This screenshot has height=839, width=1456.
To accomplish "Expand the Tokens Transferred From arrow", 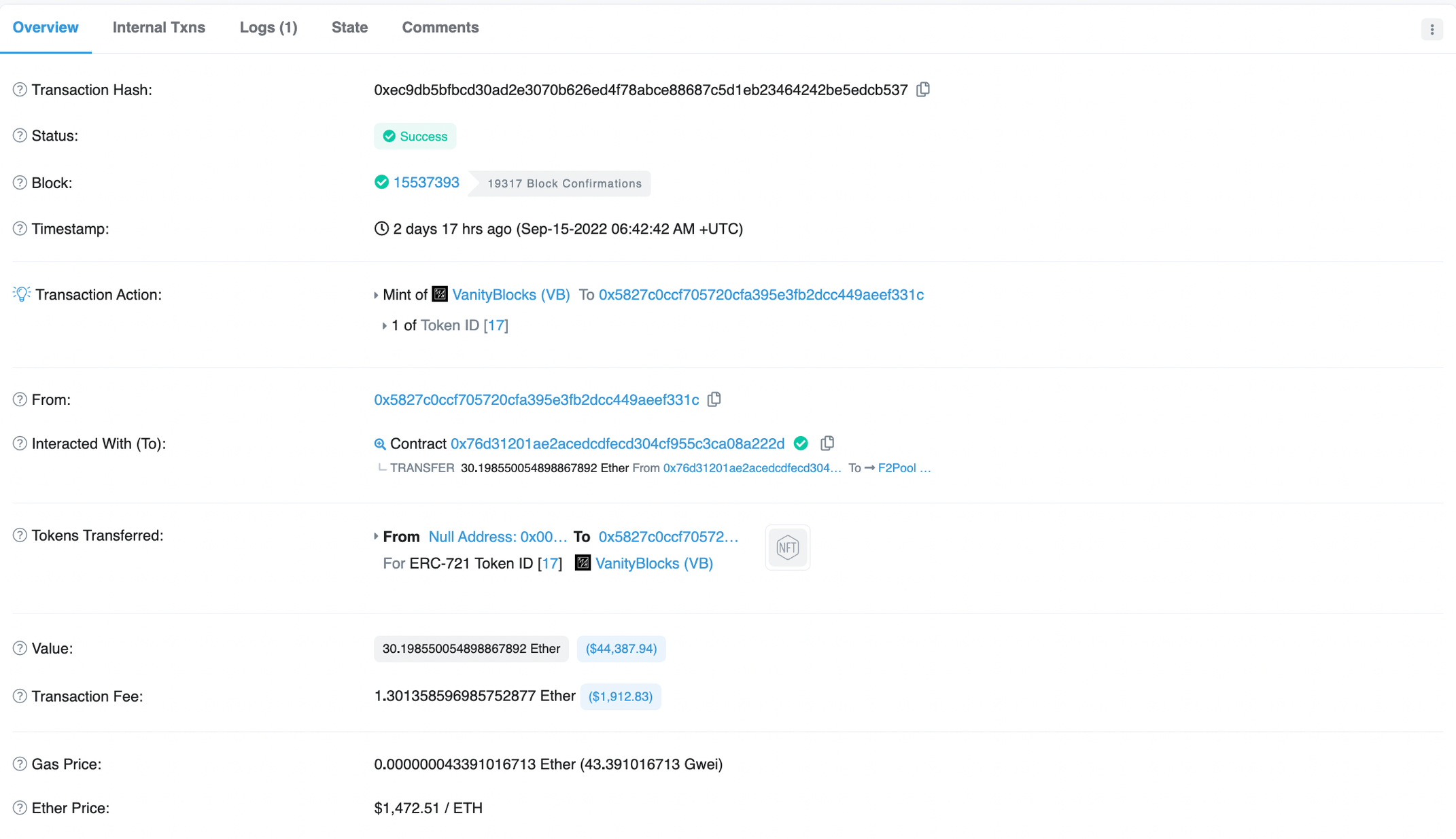I will (376, 537).
